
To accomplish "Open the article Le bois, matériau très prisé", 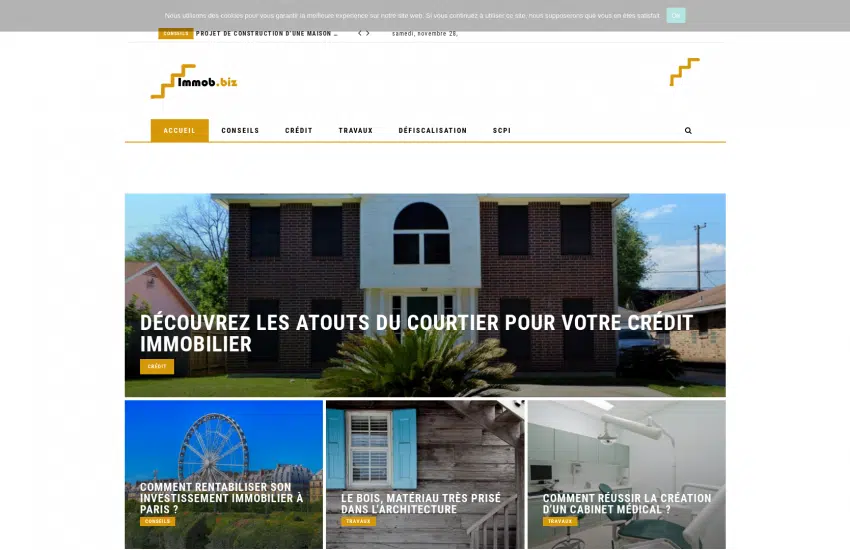I will (421, 503).
